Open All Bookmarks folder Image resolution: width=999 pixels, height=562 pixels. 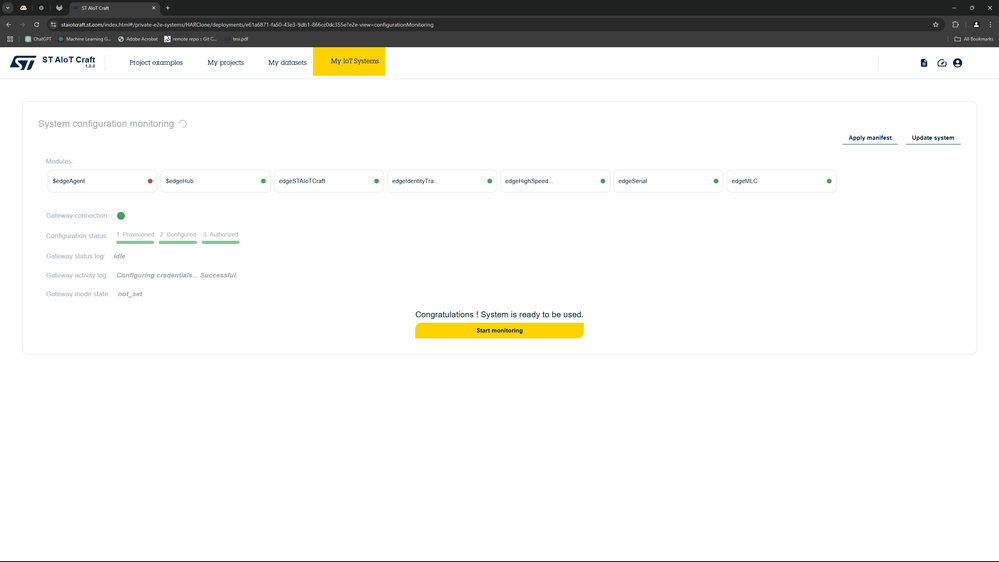tap(974, 39)
